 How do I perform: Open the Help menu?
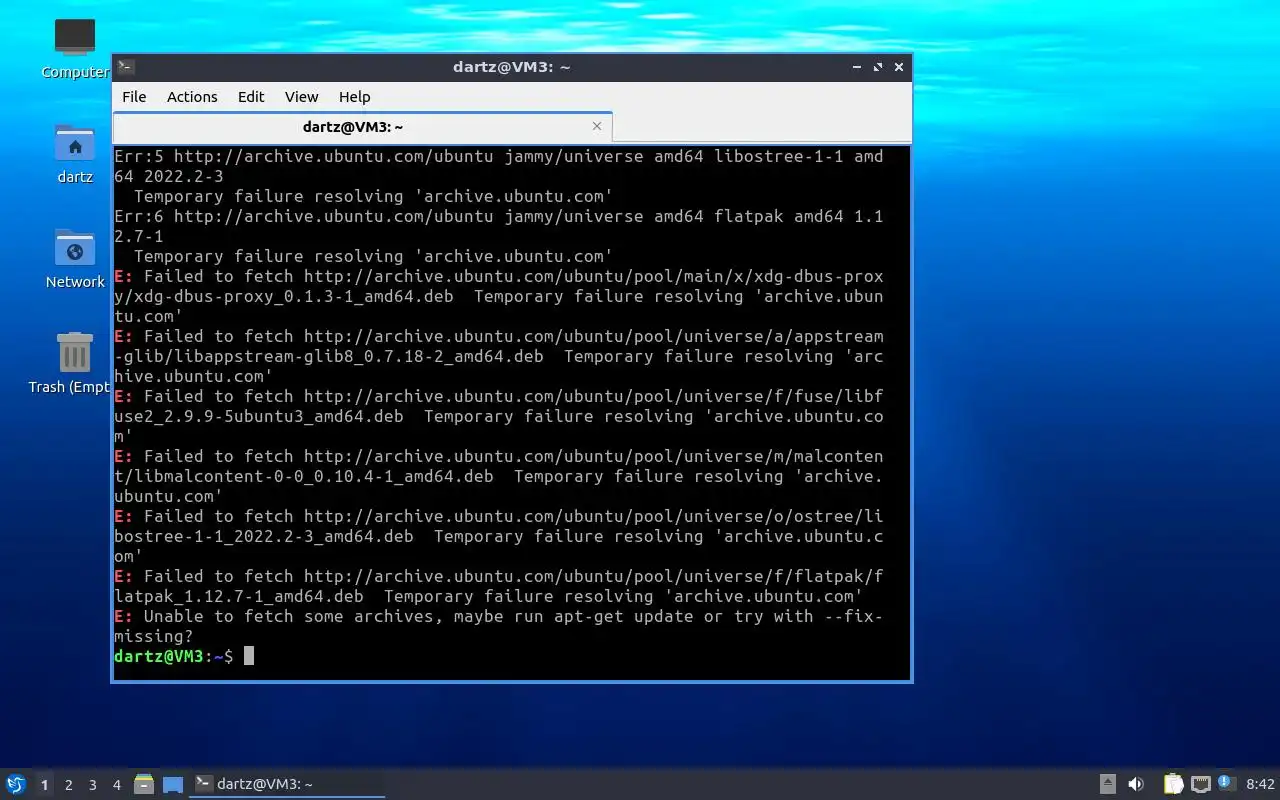(355, 97)
